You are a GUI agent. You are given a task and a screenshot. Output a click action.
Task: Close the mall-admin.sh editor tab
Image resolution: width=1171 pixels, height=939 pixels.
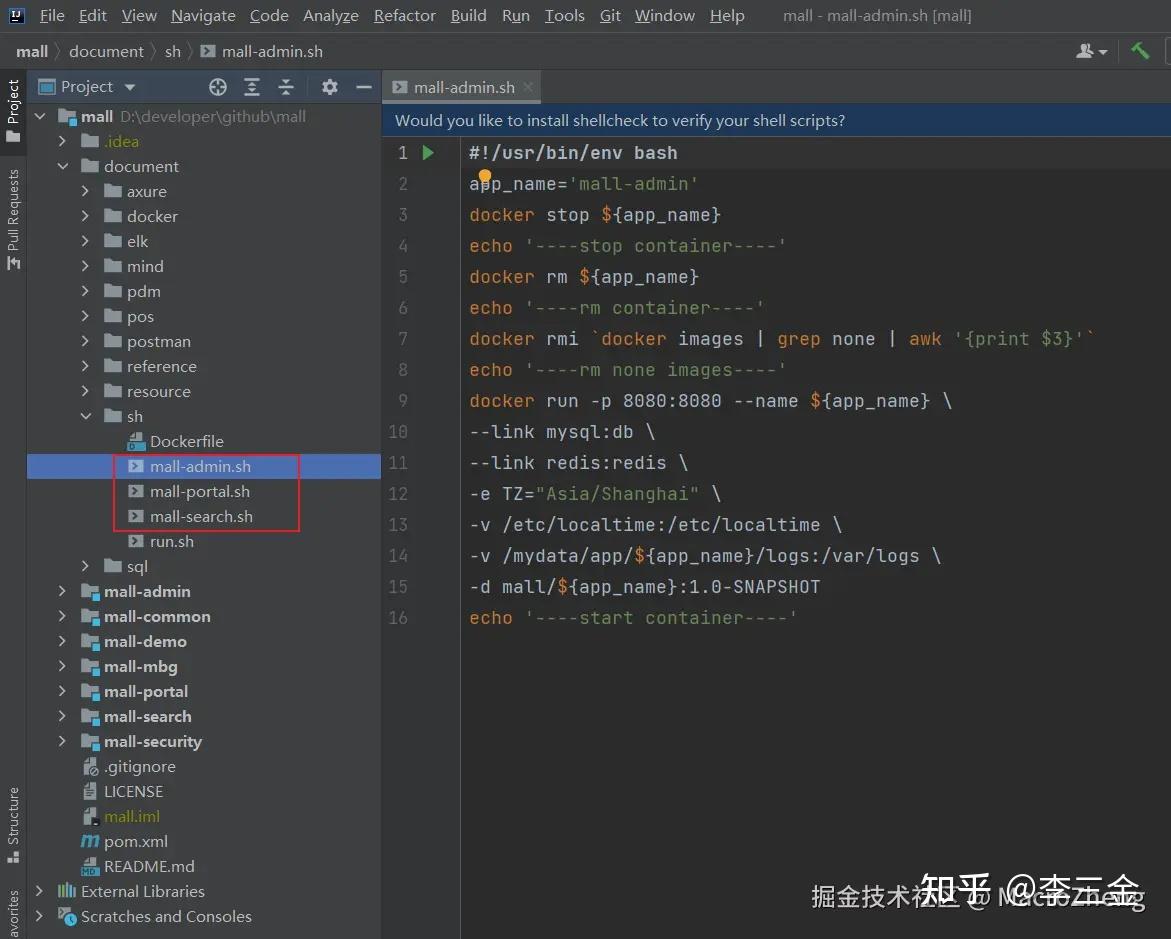click(x=529, y=87)
